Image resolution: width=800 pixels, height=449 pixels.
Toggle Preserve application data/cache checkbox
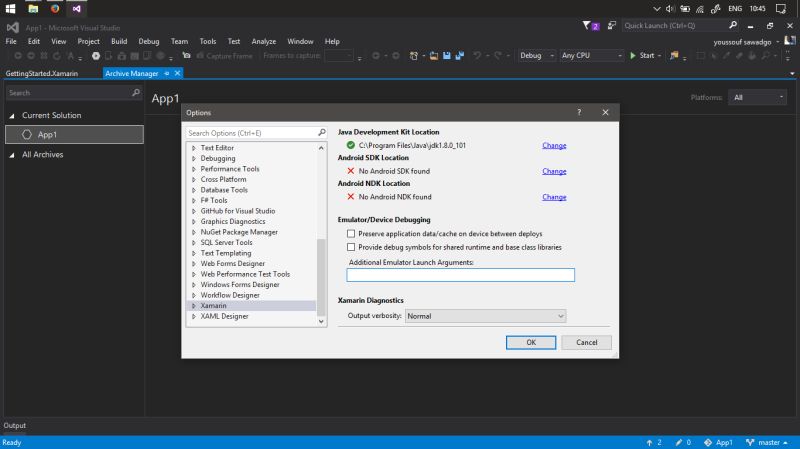click(351, 234)
